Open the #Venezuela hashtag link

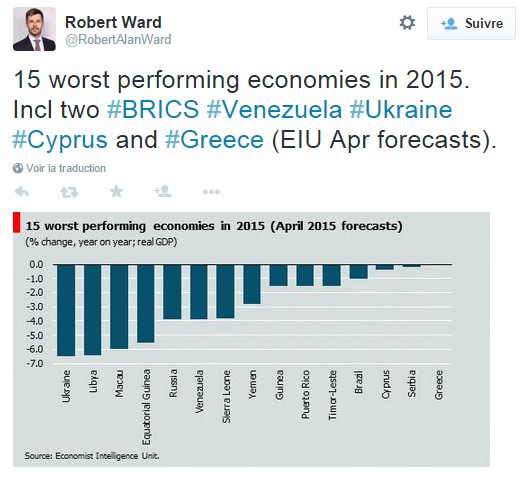[274, 109]
